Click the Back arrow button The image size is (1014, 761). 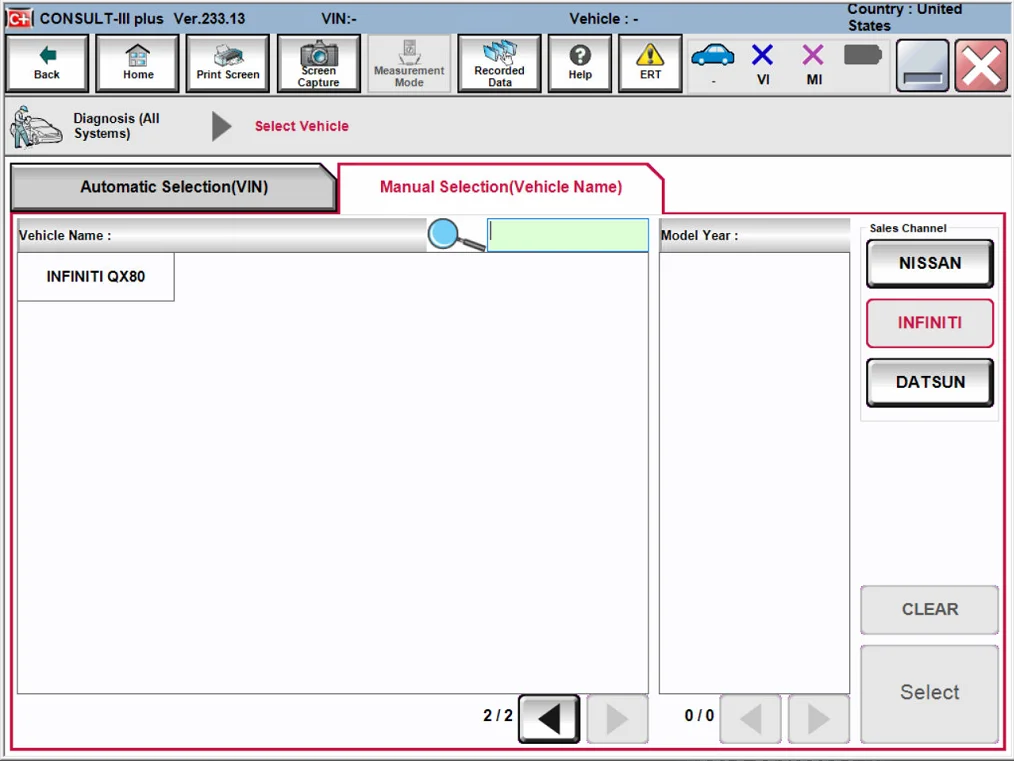(47, 64)
